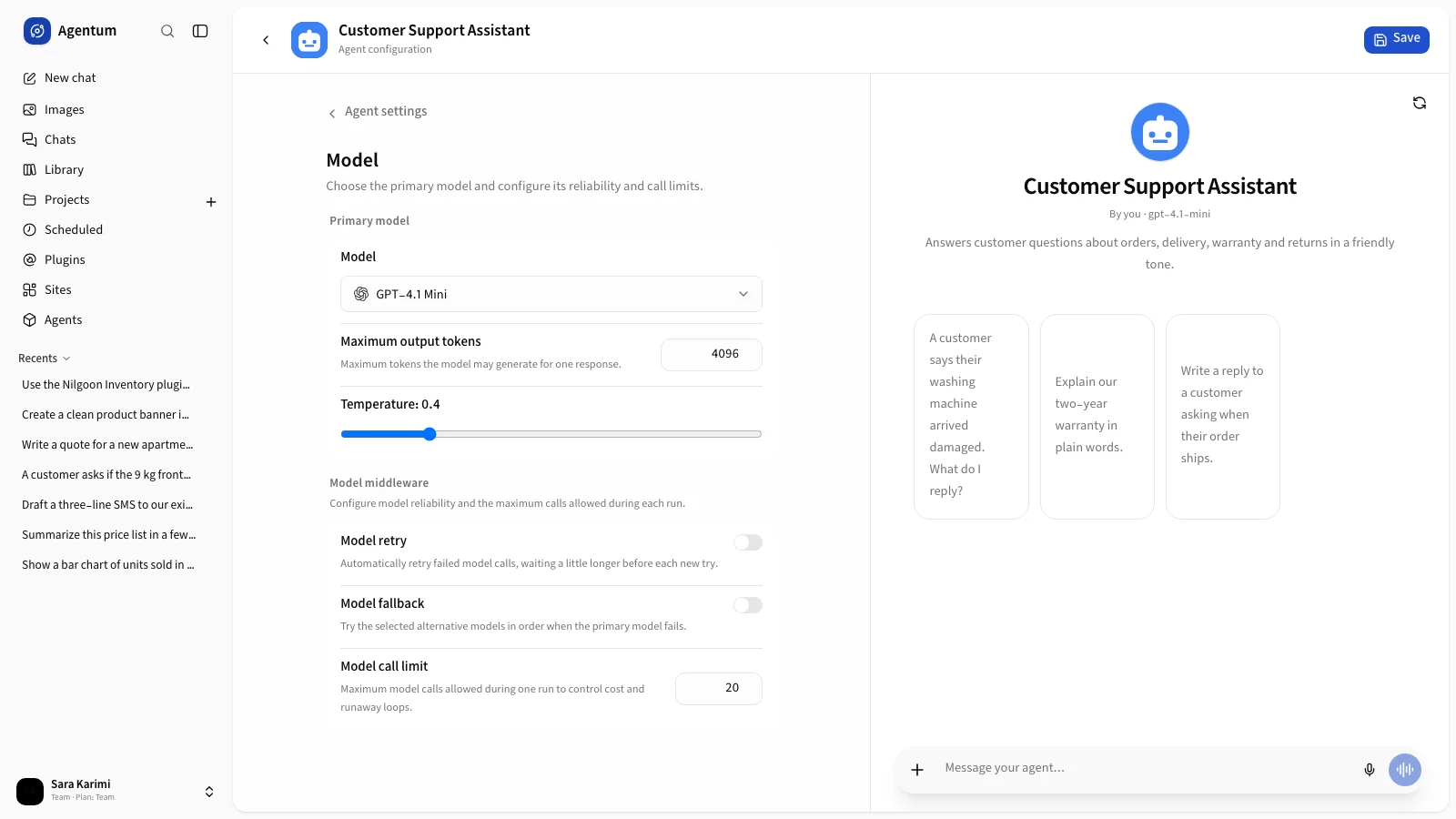Collapse the Recents list
1456x819 pixels.
tap(45, 359)
